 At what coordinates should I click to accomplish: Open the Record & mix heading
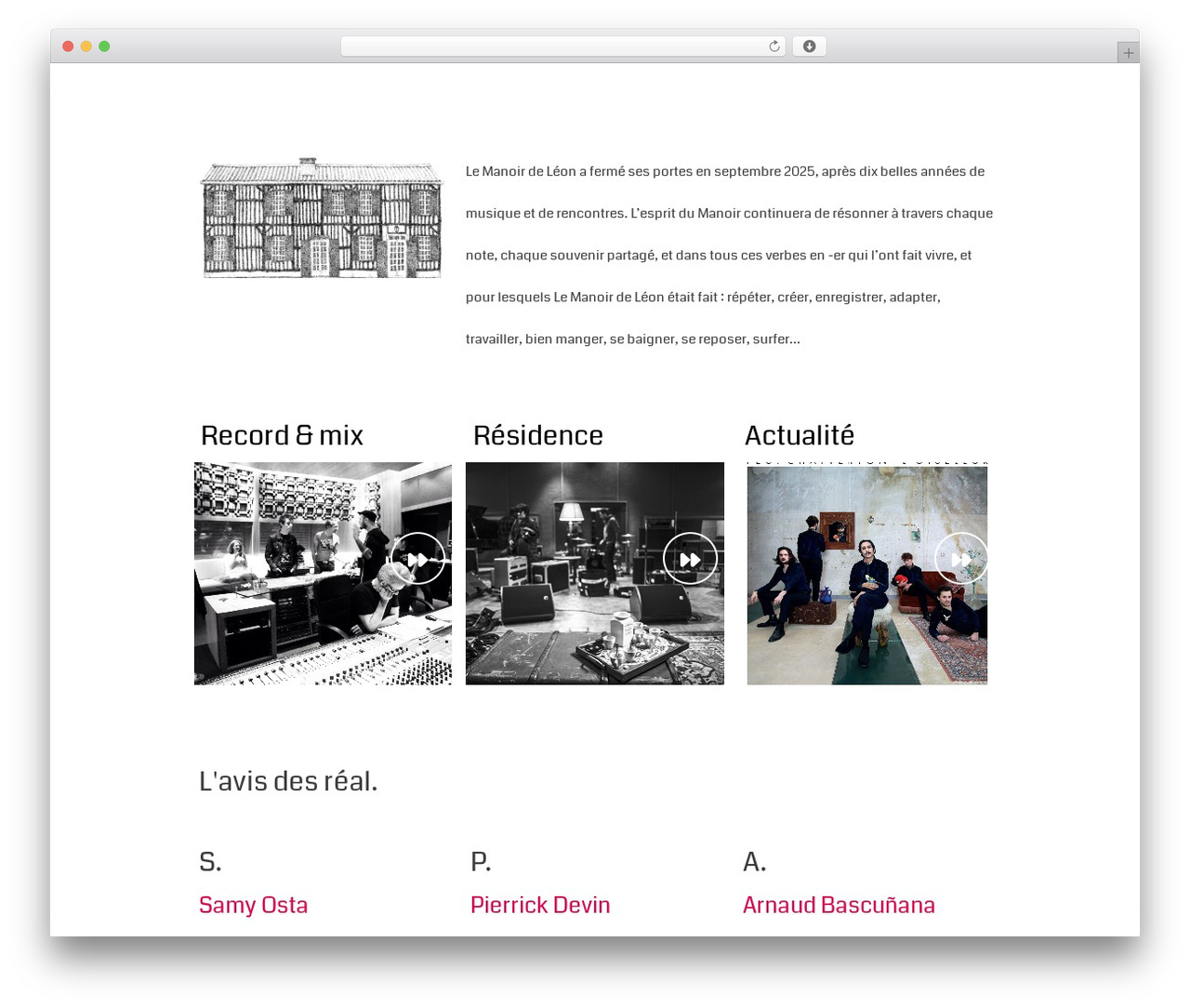(x=282, y=435)
